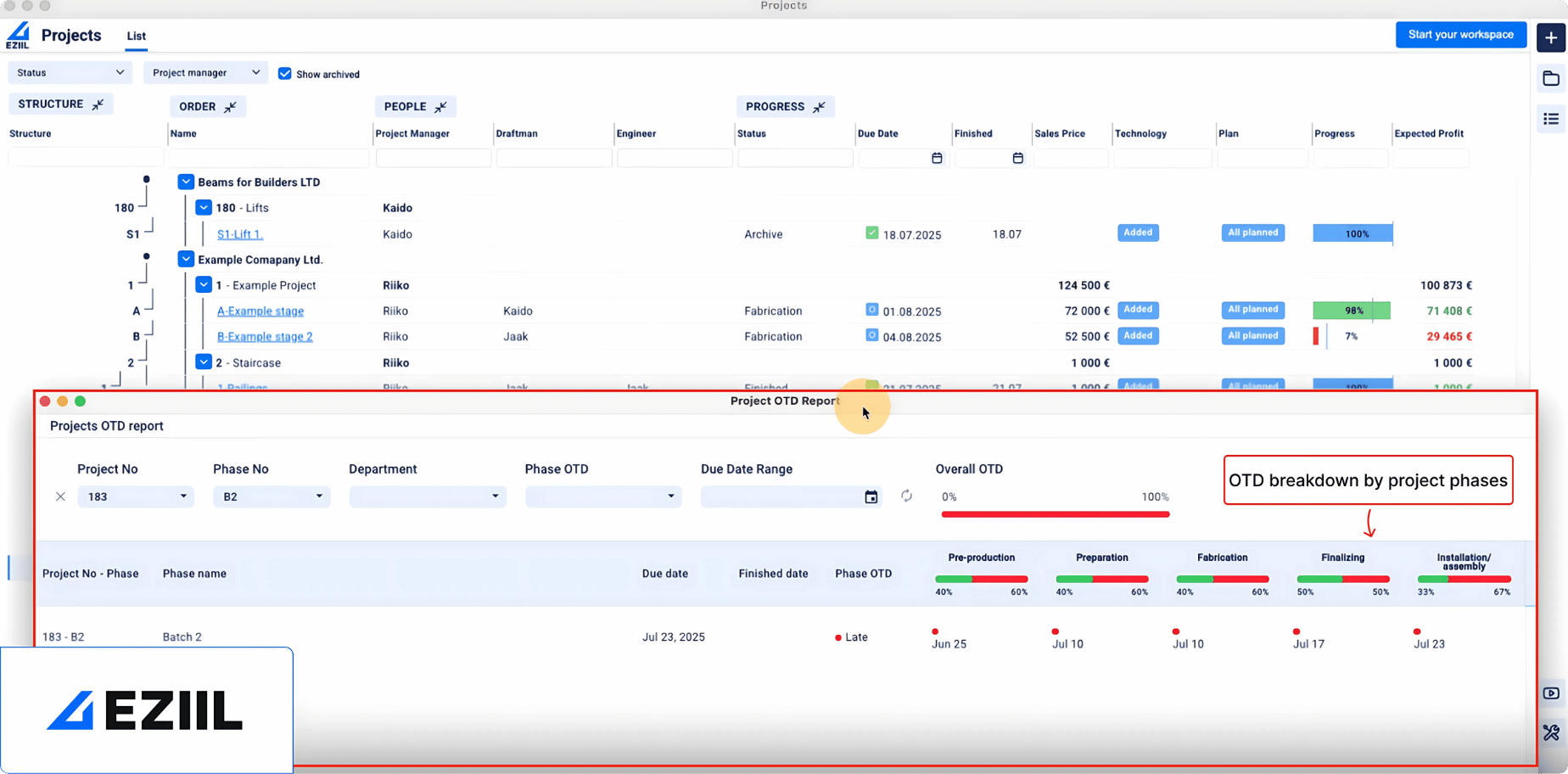Open the B-Example stage 2 link

(265, 337)
